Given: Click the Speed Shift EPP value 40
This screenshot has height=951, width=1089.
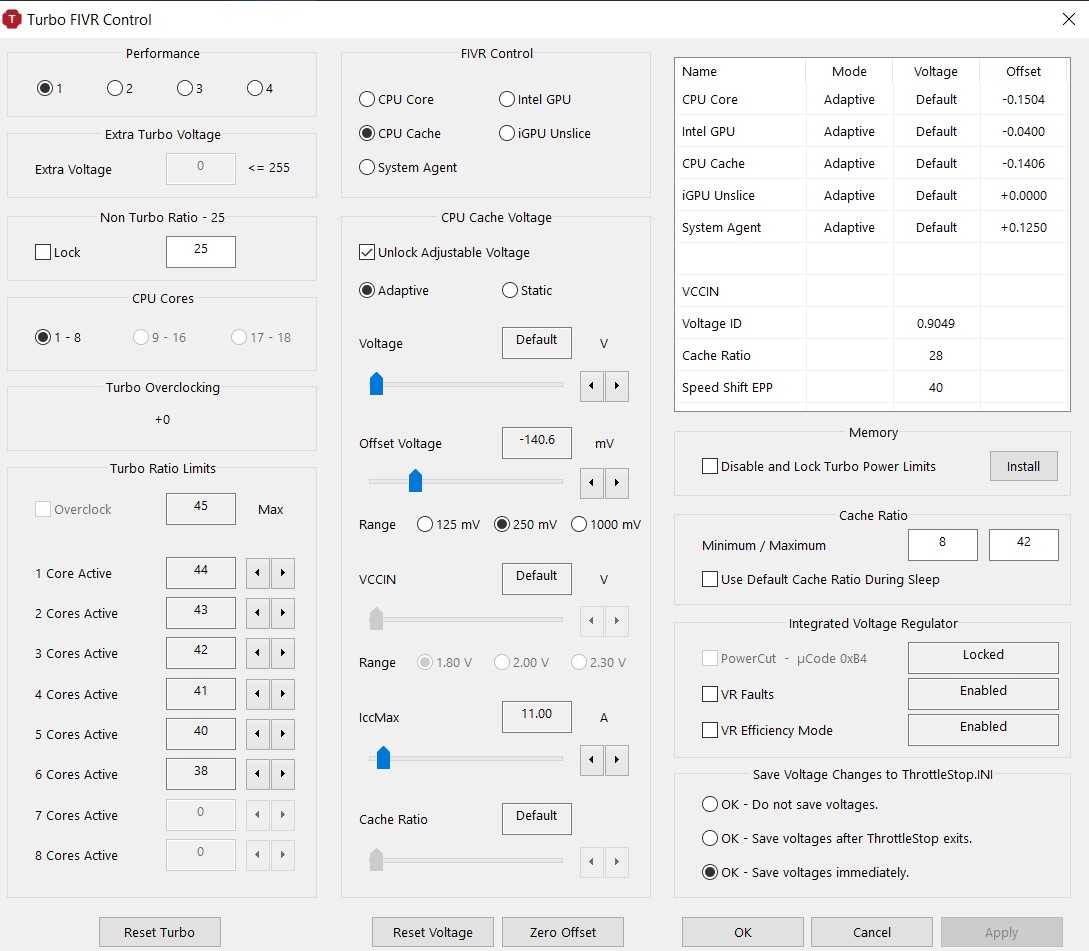Looking at the screenshot, I should 936,387.
